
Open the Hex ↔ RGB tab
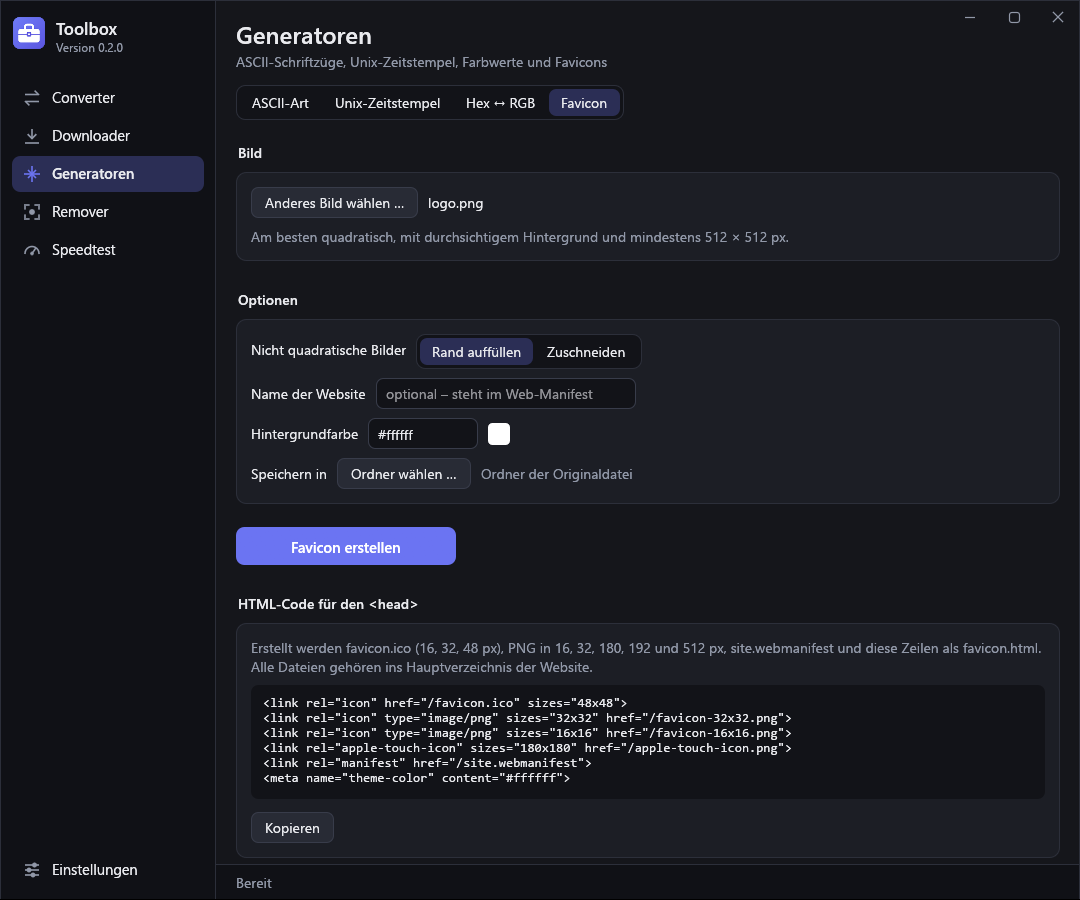pyautogui.click(x=500, y=103)
